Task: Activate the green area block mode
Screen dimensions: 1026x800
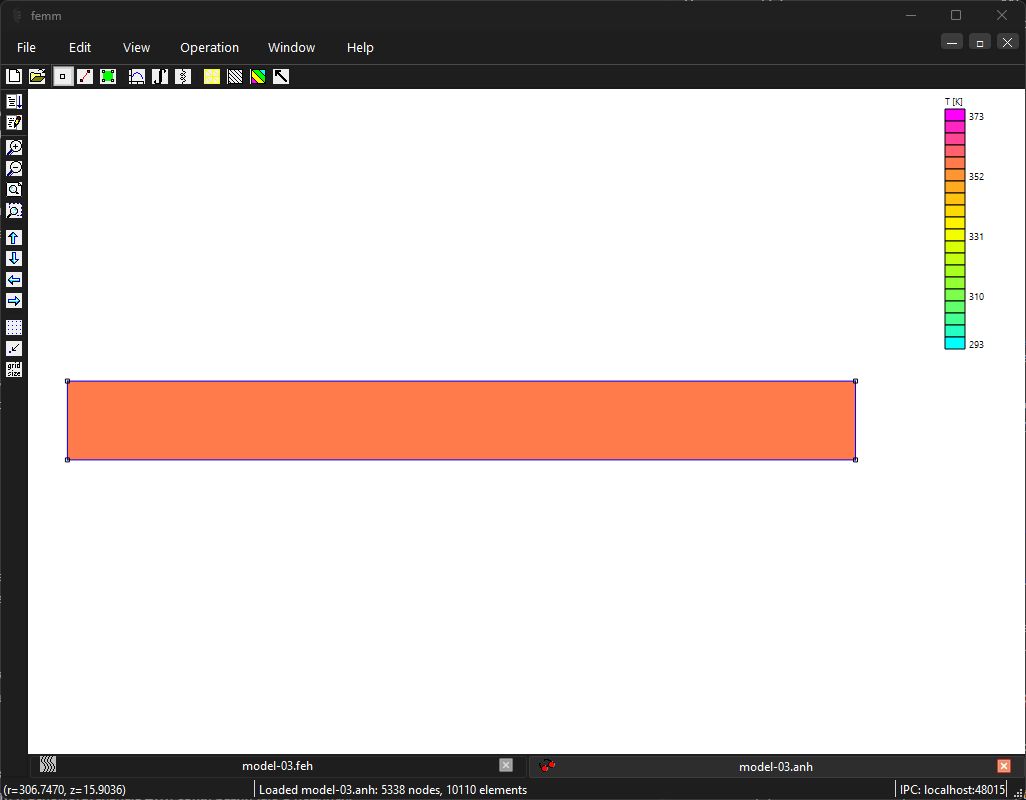Action: (x=108, y=77)
